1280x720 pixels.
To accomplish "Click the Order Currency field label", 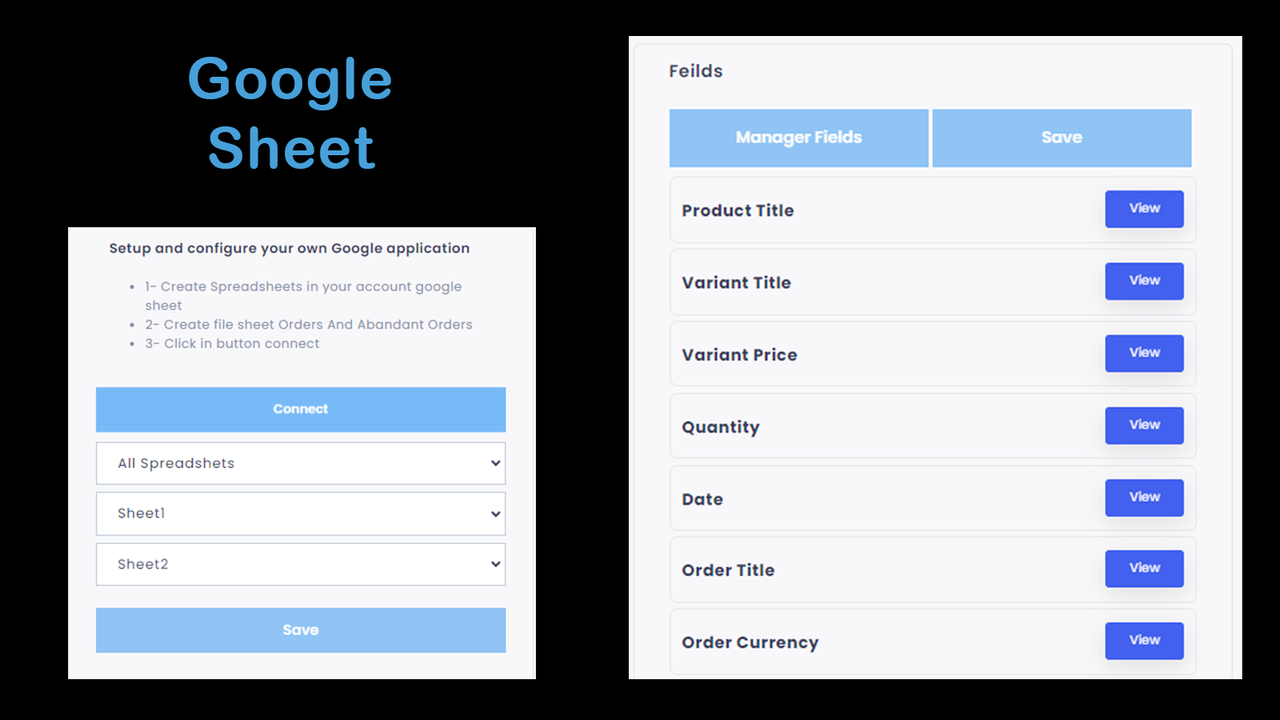I will click(x=750, y=642).
